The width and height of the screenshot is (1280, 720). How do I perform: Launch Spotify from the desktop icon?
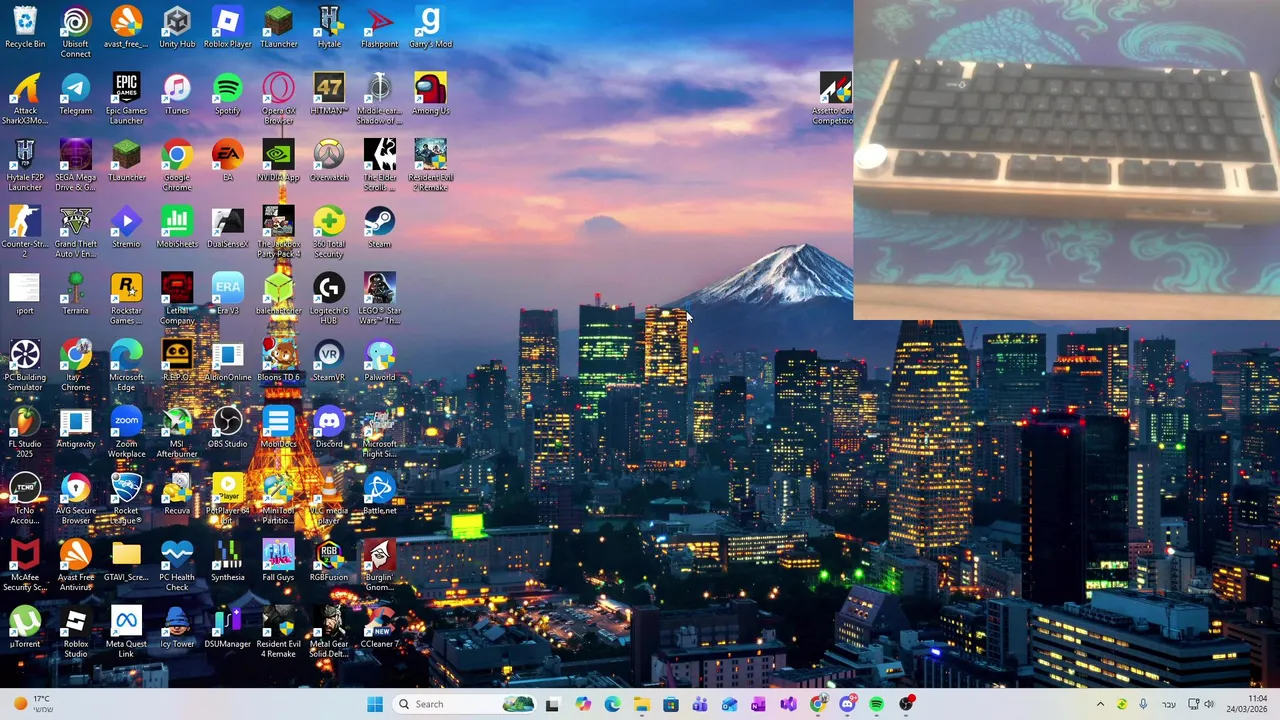click(228, 94)
